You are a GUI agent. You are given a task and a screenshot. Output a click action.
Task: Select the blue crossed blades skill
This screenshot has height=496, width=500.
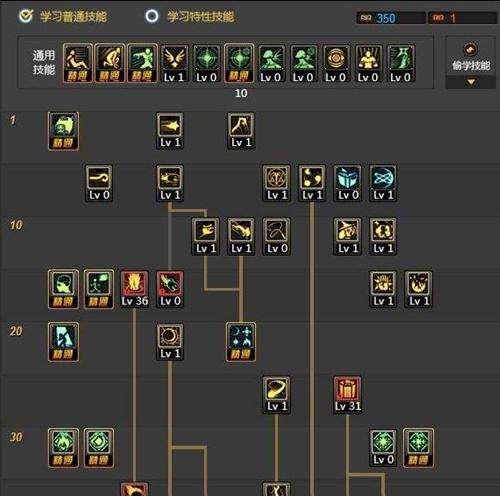coord(383,183)
